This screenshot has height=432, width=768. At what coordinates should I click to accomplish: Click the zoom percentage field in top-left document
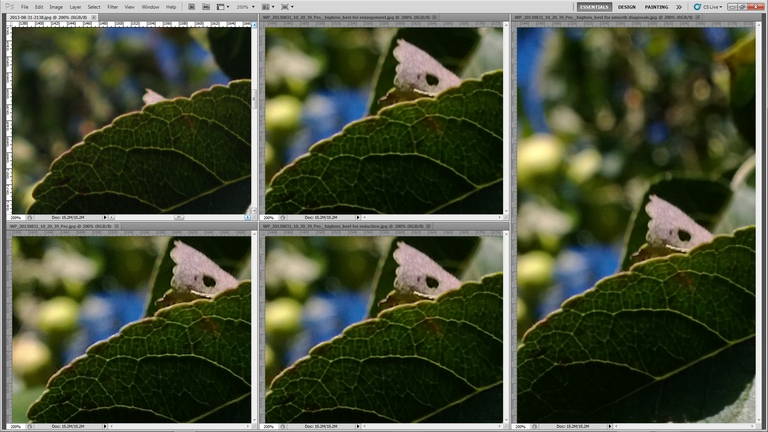point(16,217)
